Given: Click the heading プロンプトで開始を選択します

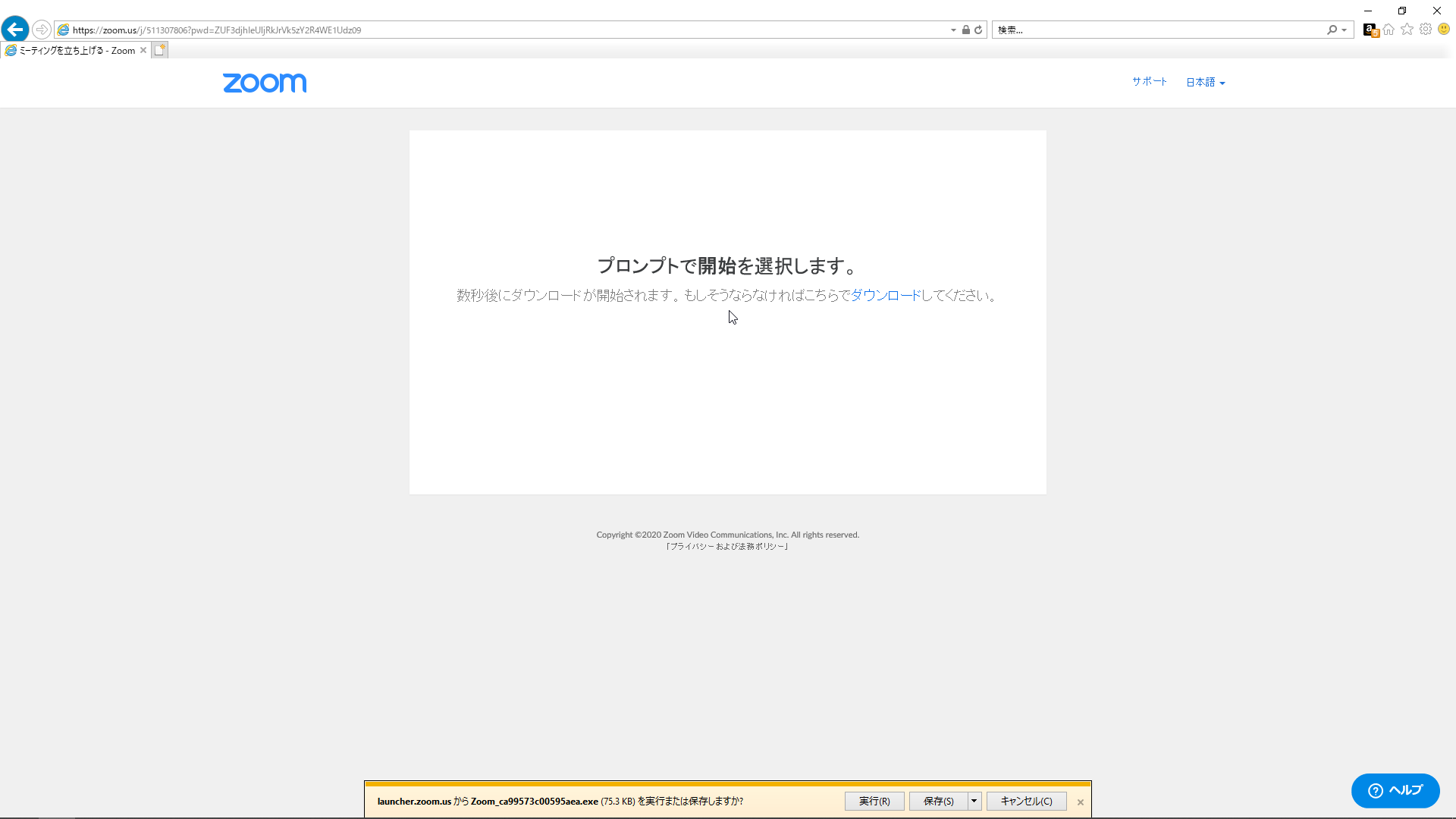Looking at the screenshot, I should (727, 265).
